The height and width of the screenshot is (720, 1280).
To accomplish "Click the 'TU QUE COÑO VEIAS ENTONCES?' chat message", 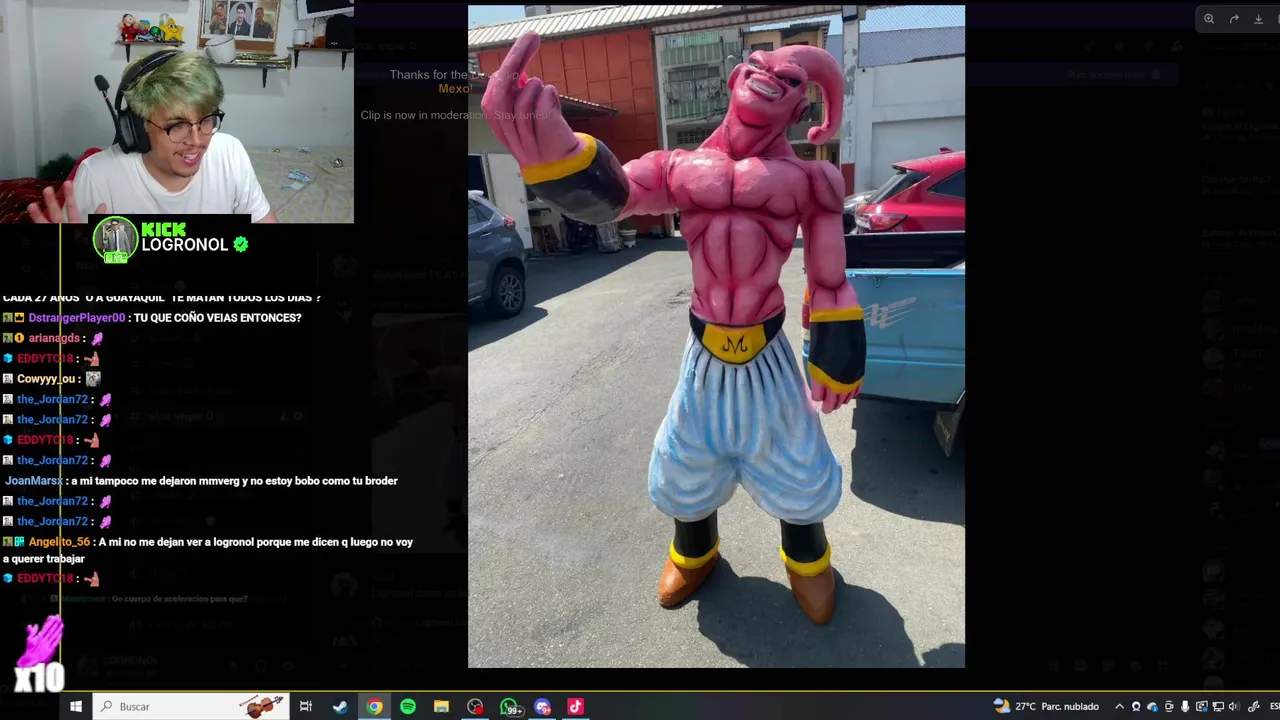I will coord(217,318).
